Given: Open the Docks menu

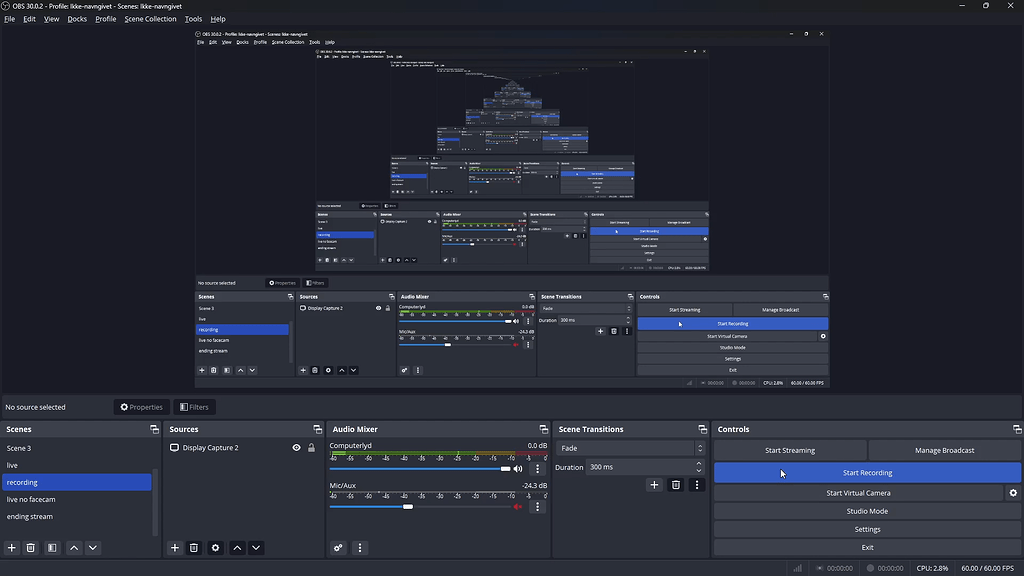Looking at the screenshot, I should point(77,19).
